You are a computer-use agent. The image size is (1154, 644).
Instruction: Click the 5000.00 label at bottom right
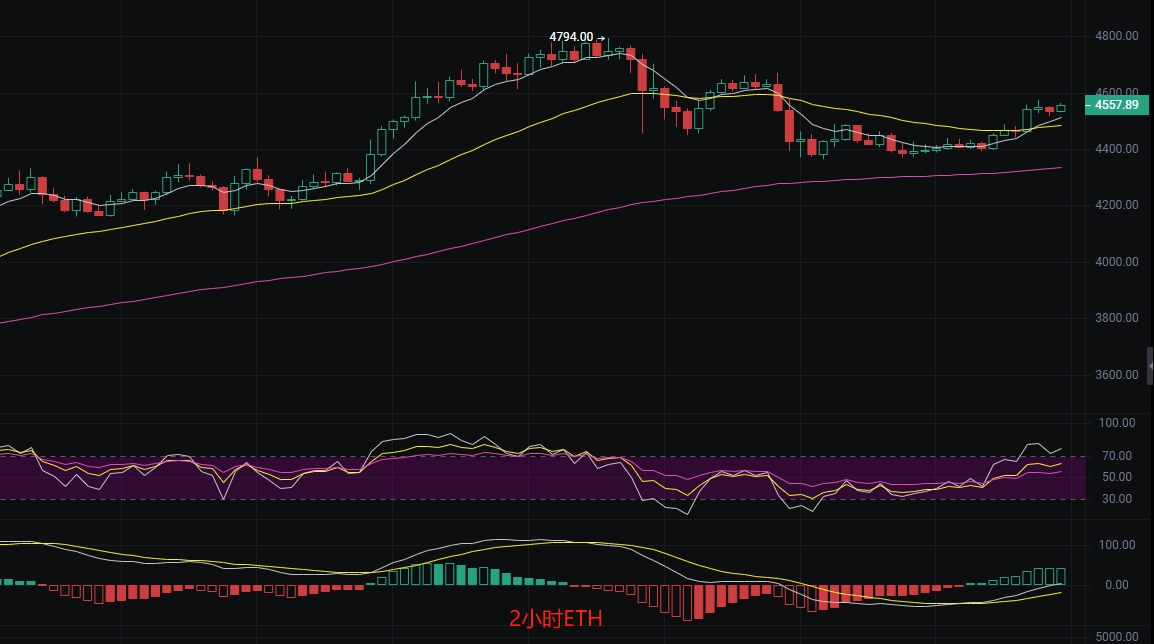[x=1116, y=637]
